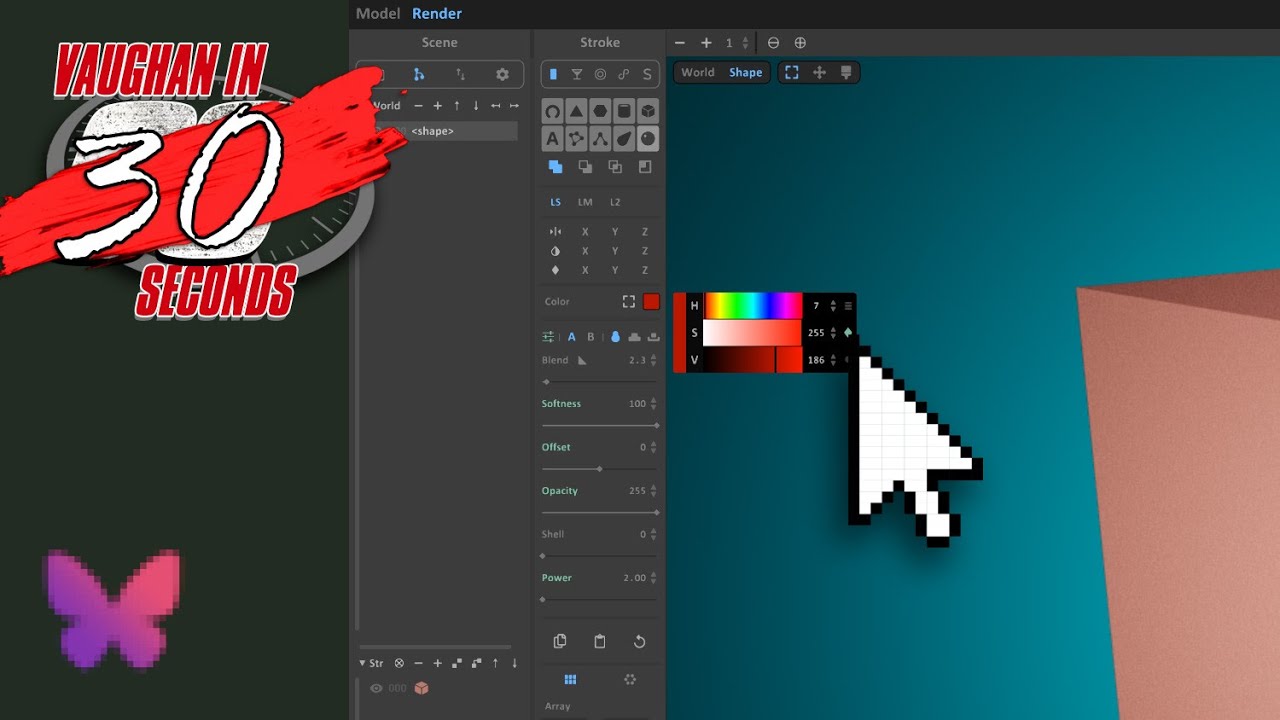The image size is (1280, 720).
Task: Toggle LS layer mode
Action: [555, 202]
